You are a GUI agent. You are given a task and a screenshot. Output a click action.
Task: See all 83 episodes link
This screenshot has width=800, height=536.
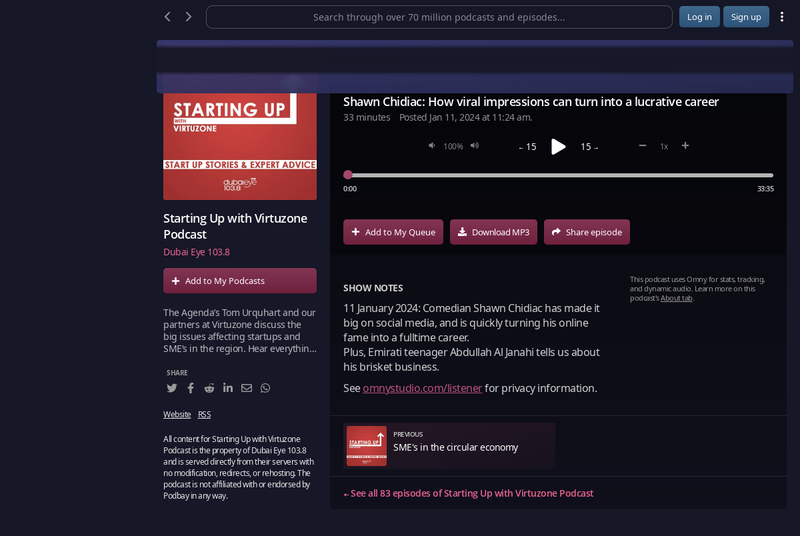[x=468, y=493]
